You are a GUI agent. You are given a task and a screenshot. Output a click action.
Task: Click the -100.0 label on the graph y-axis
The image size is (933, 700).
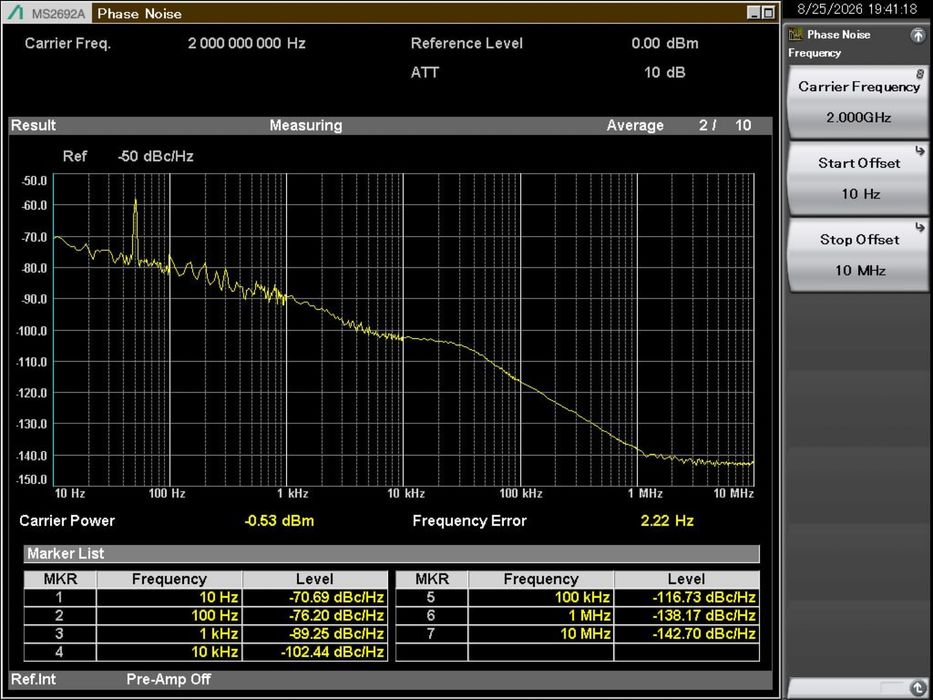tap(31, 330)
